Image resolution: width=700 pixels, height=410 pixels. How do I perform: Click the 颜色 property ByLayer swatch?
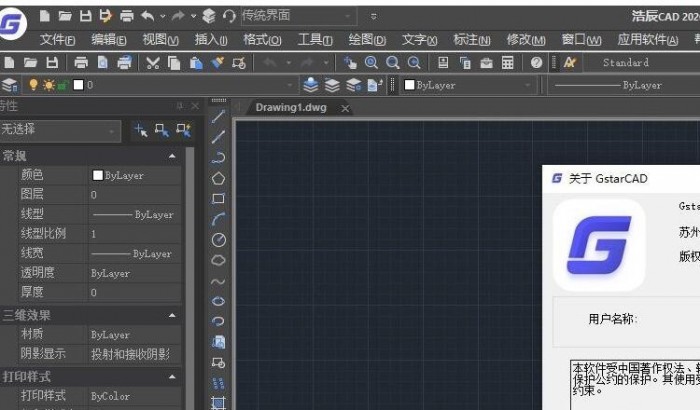97,175
